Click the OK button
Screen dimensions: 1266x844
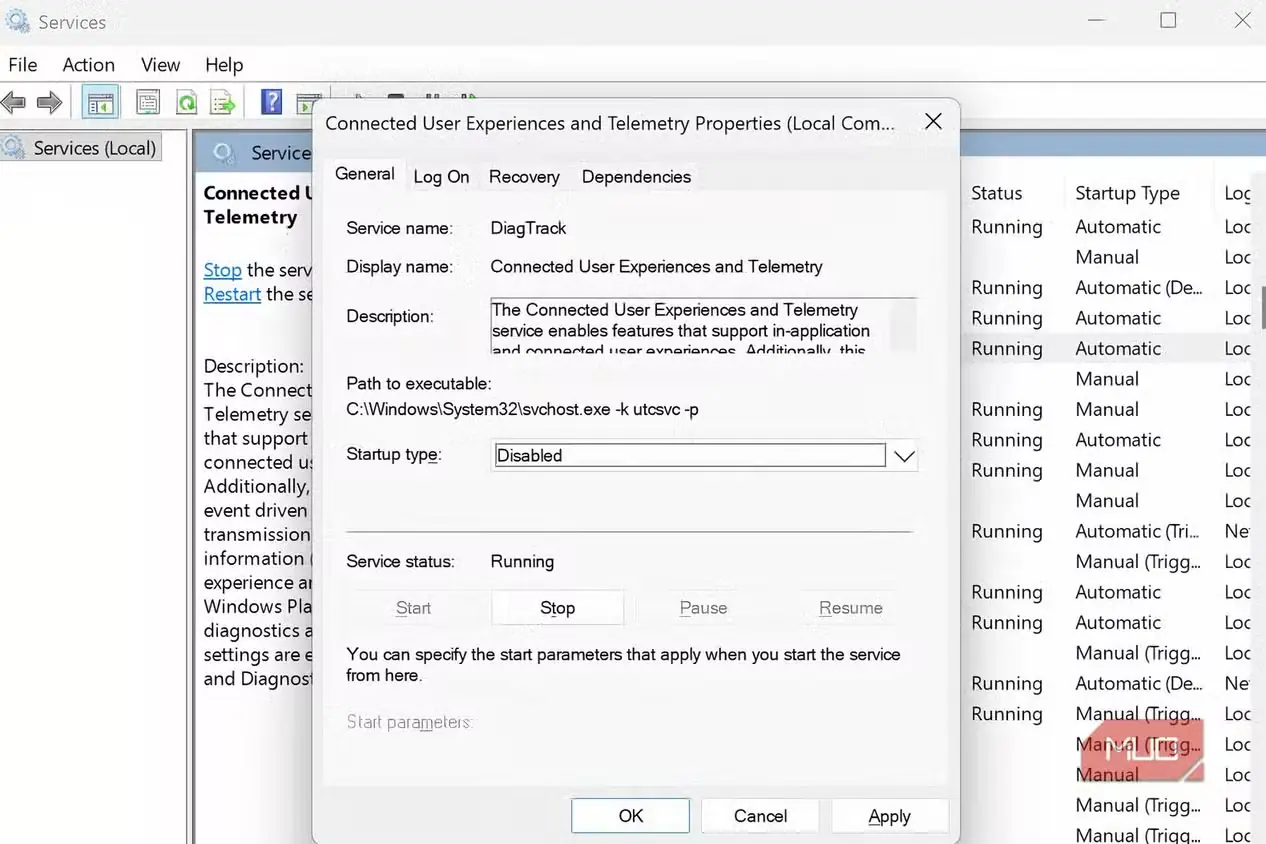pyautogui.click(x=630, y=816)
